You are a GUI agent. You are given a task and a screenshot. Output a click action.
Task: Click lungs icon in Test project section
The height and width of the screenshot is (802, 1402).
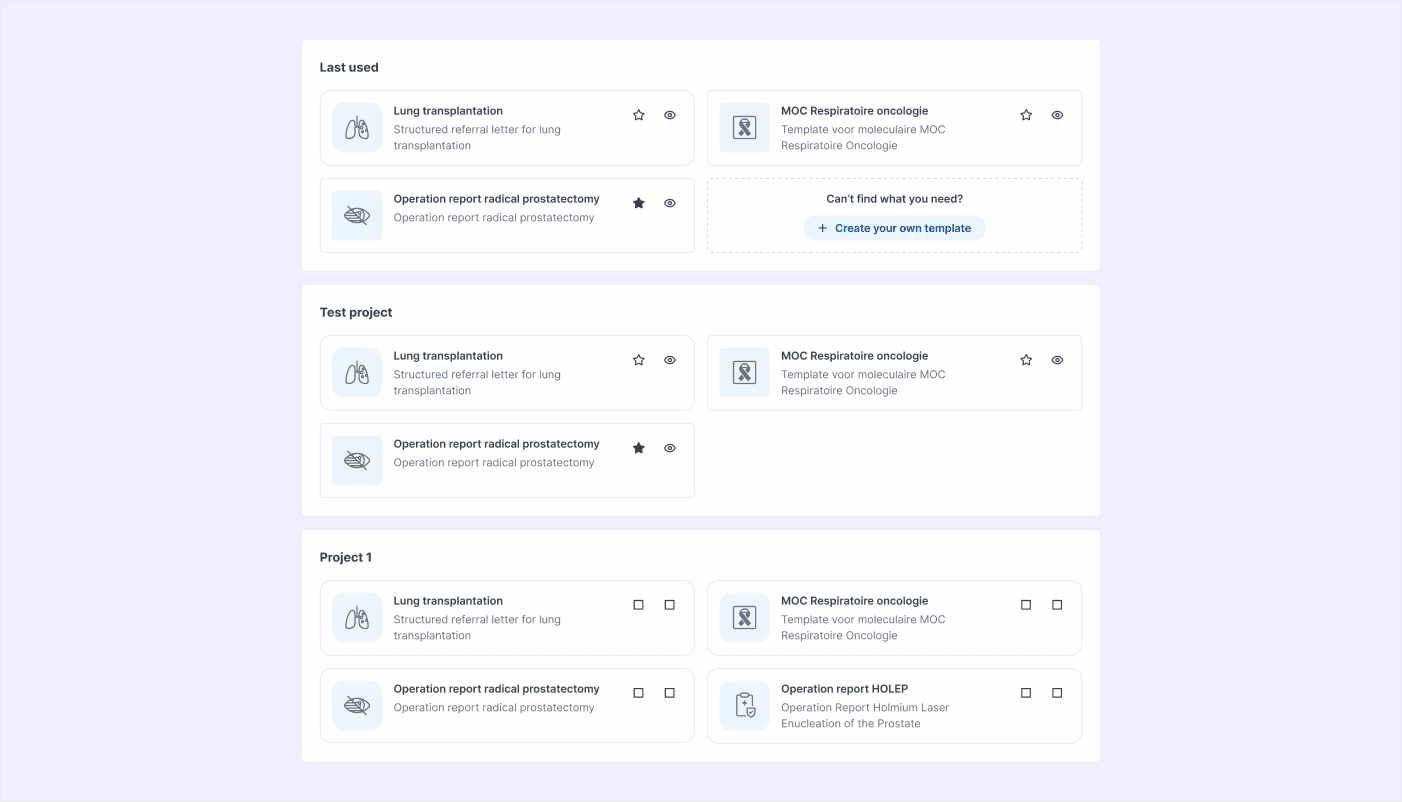coord(357,373)
